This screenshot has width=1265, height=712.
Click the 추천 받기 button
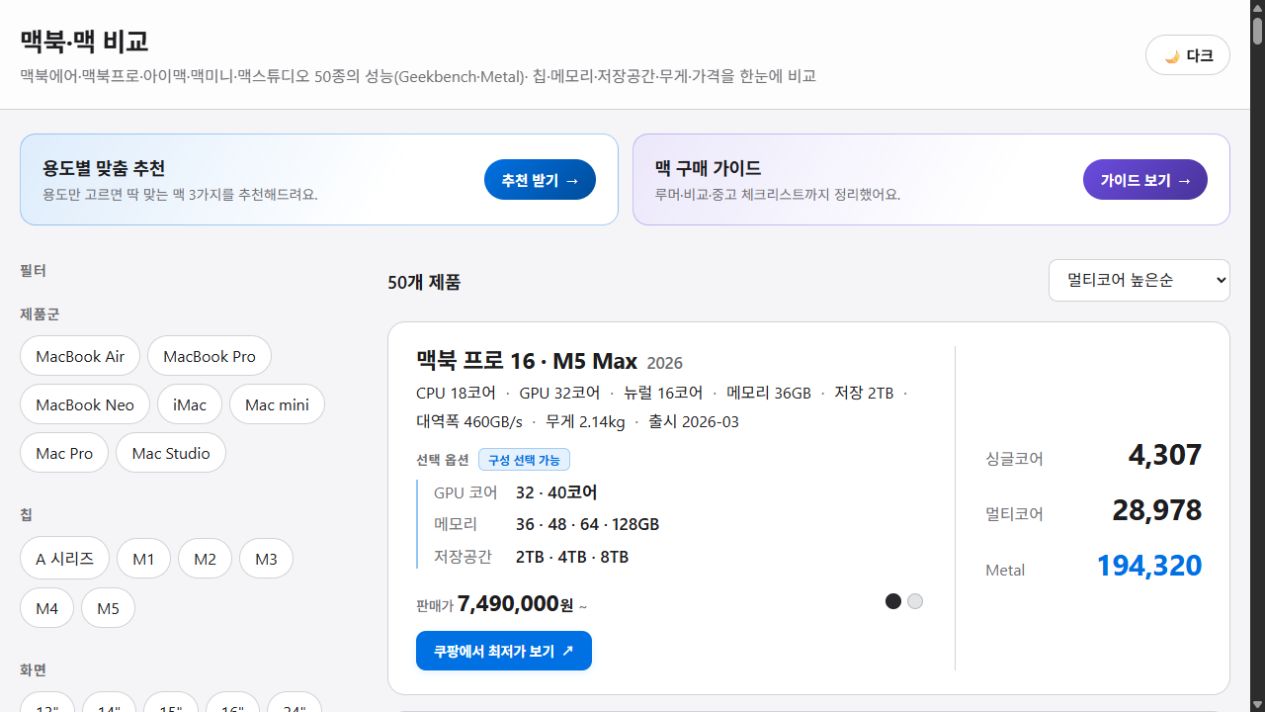tap(540, 180)
